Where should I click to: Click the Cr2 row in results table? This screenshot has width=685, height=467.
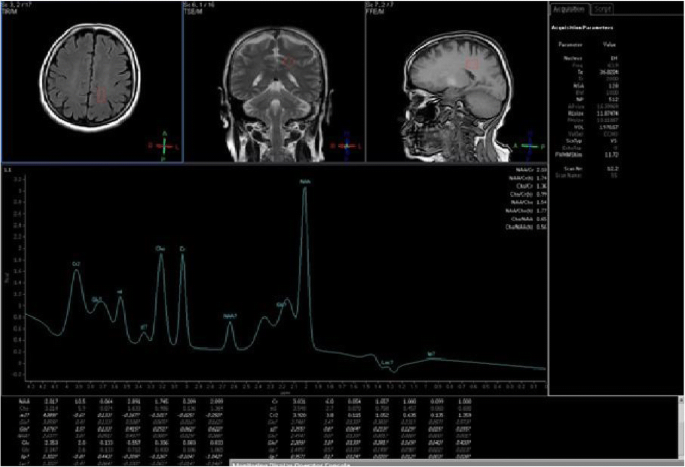pos(371,415)
